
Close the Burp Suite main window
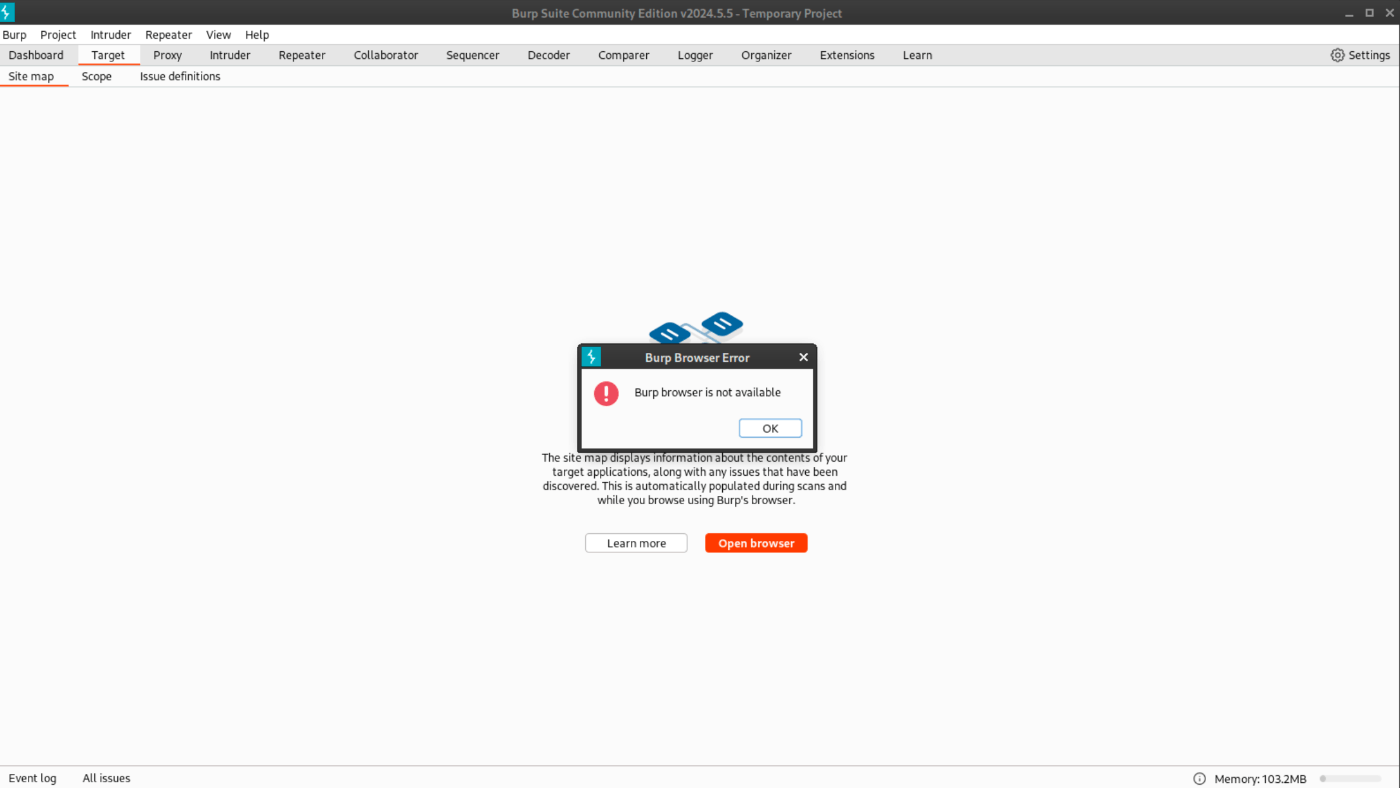point(1388,13)
